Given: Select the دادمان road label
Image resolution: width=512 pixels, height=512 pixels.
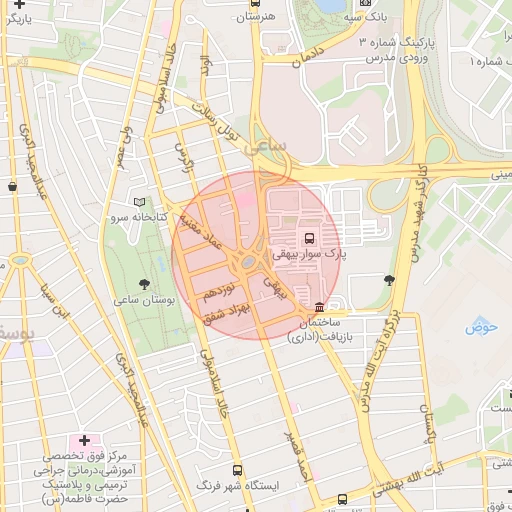Looking at the screenshot, I should tap(308, 57).
